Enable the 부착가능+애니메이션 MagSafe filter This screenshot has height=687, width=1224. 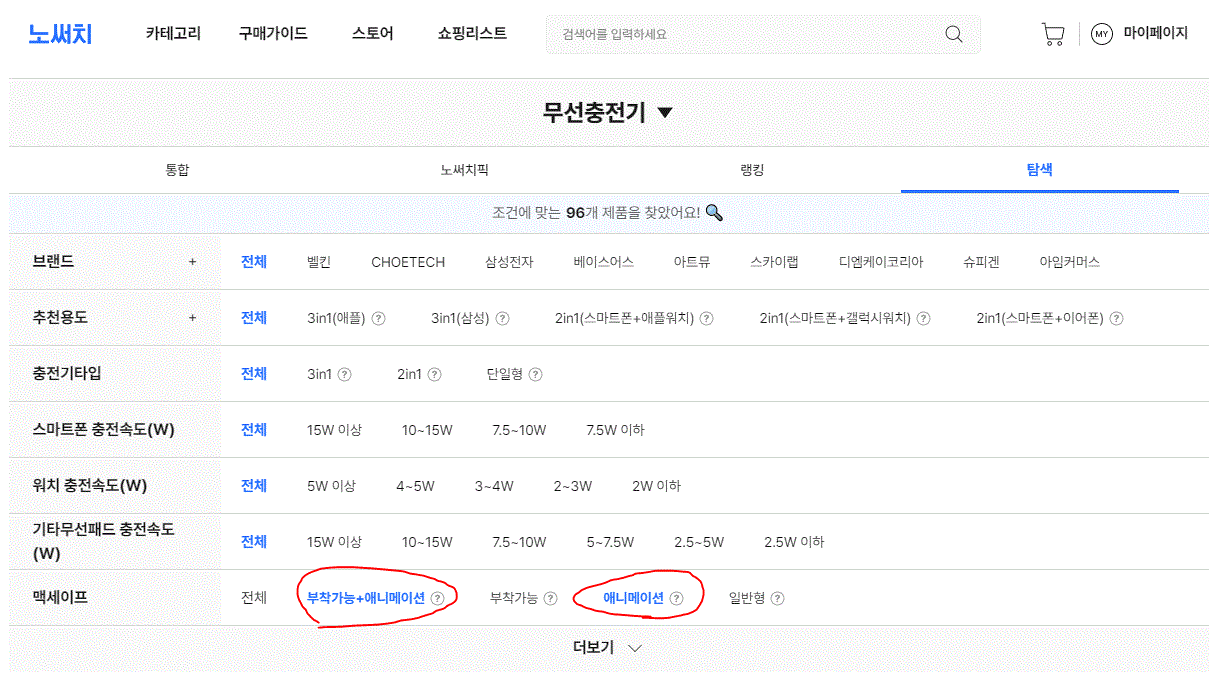(366, 598)
